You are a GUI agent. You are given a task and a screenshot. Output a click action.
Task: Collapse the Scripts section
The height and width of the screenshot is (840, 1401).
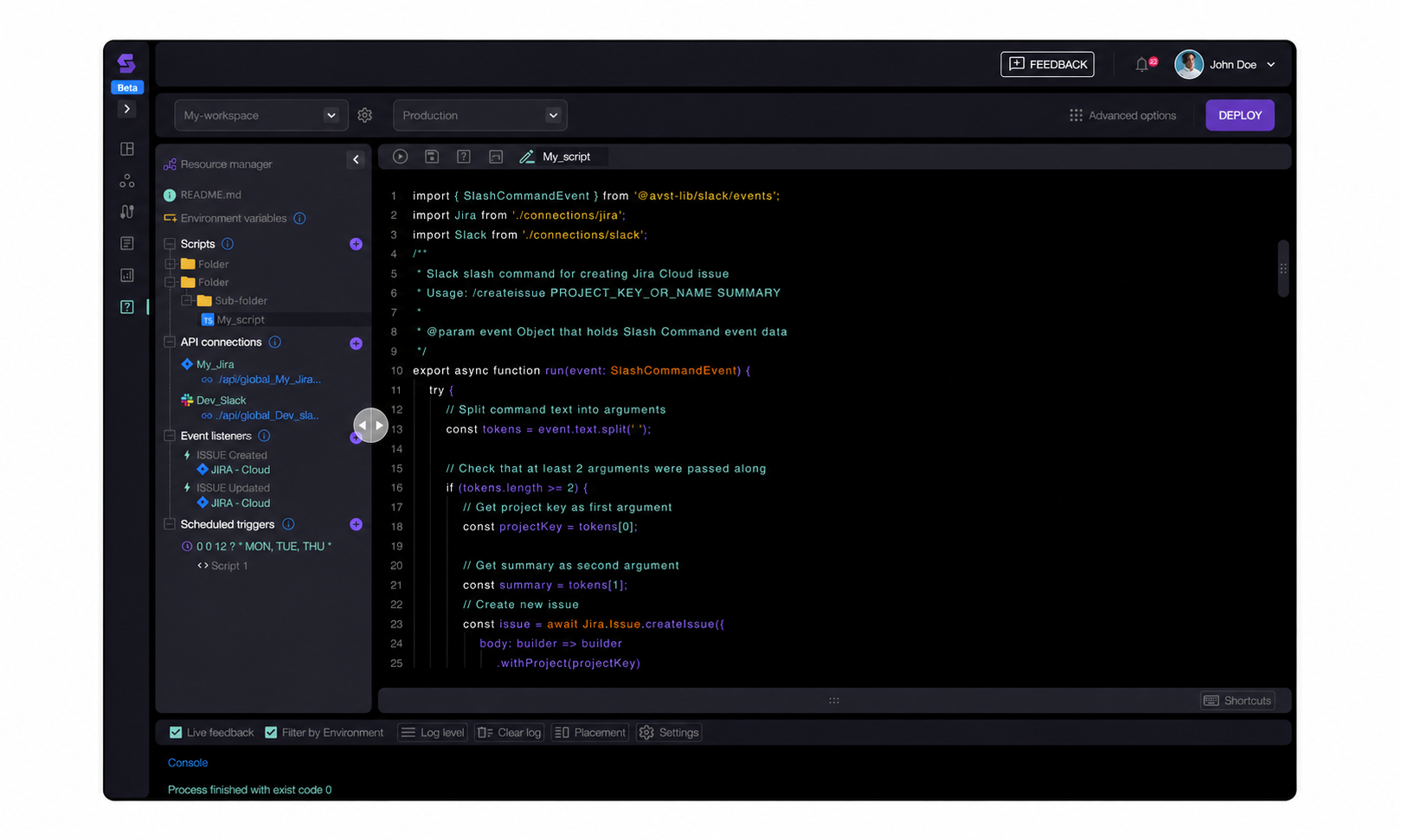[x=170, y=244]
